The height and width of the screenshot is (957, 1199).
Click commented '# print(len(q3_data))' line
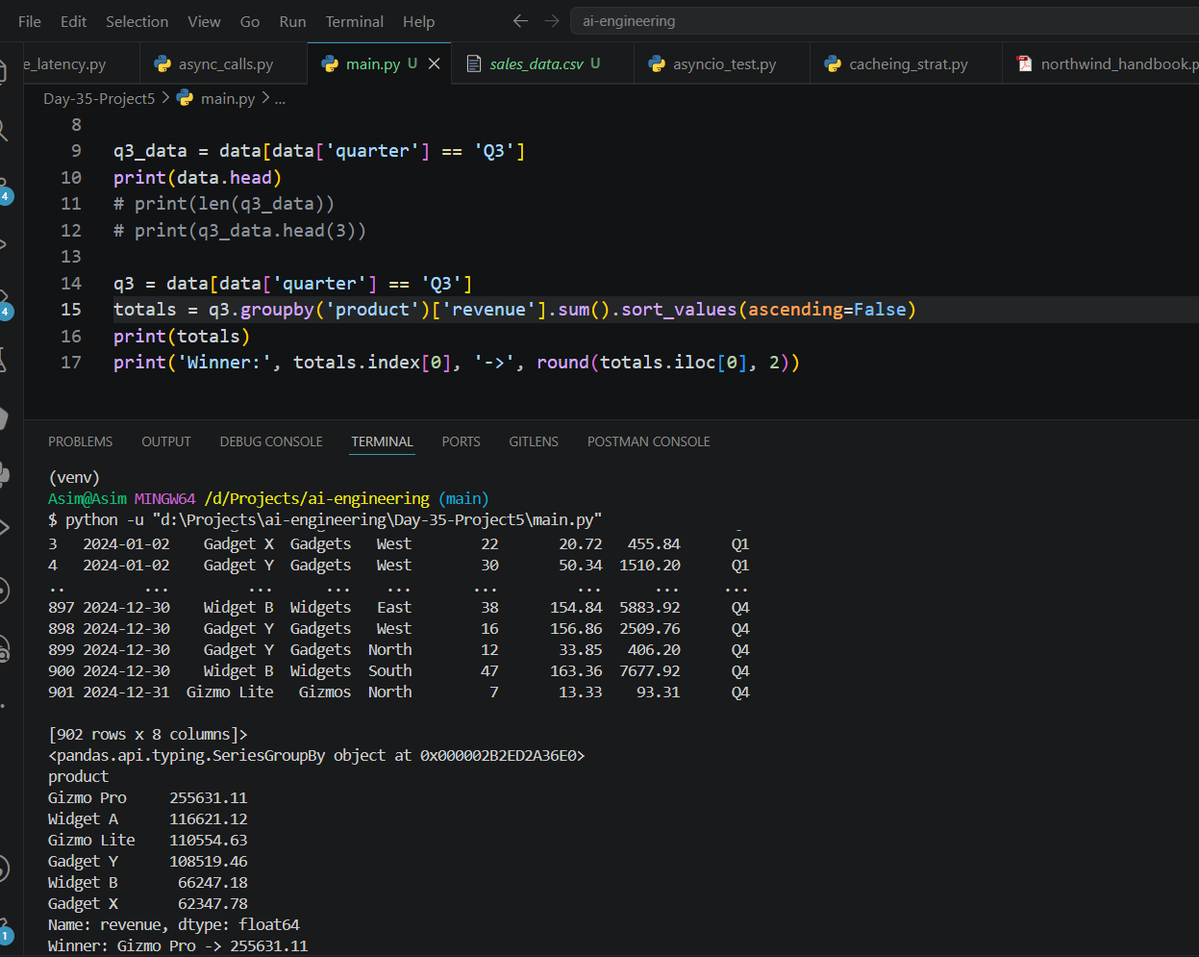223,203
